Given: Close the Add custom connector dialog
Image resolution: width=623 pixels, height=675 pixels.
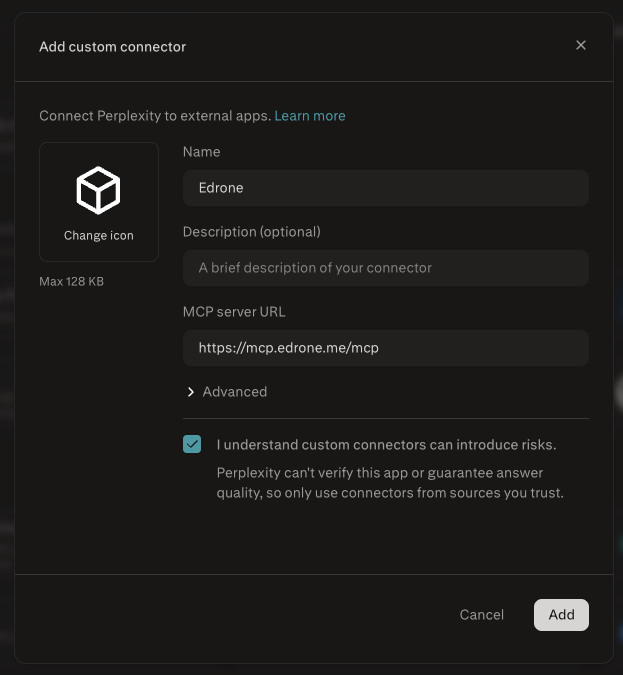Looking at the screenshot, I should (x=580, y=45).
